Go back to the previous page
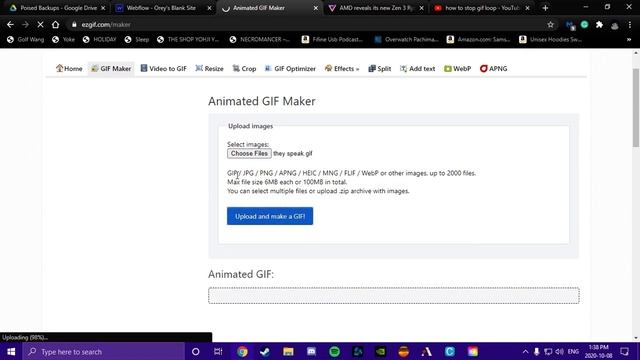640x360 pixels. pyautogui.click(x=10, y=24)
